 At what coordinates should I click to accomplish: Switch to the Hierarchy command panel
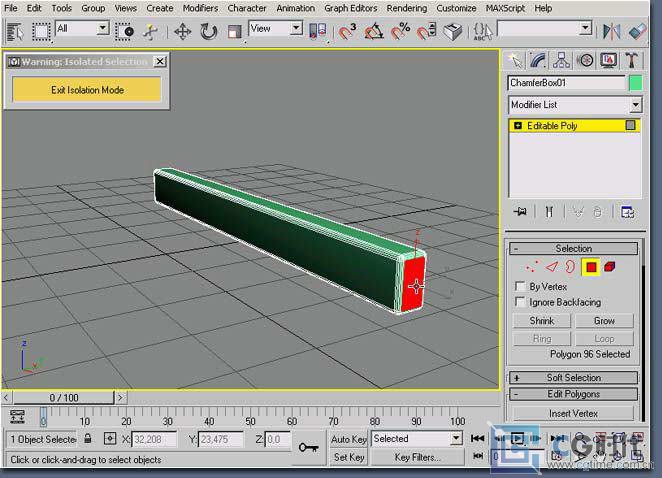[x=562, y=60]
